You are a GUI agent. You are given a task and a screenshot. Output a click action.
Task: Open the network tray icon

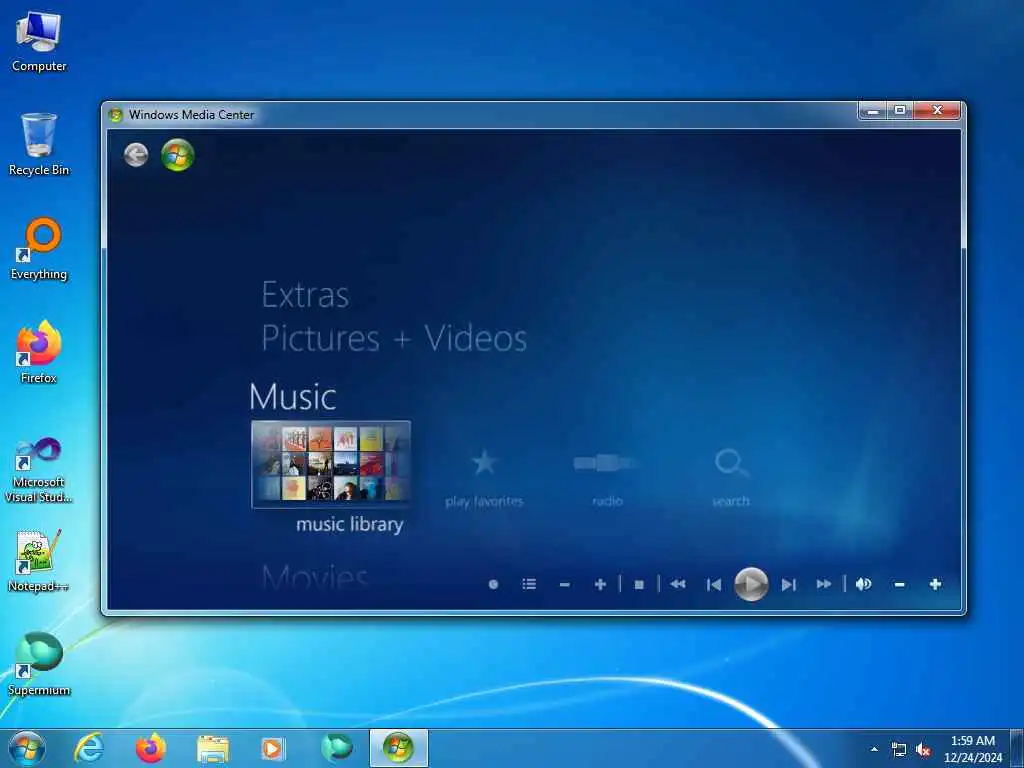[x=899, y=750]
